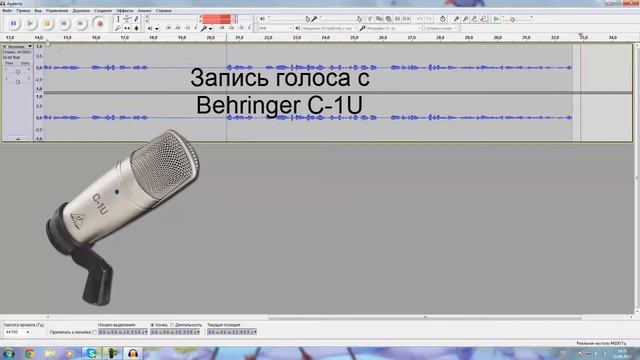Open the project rate 44100 dropdown

pyautogui.click(x=17, y=332)
